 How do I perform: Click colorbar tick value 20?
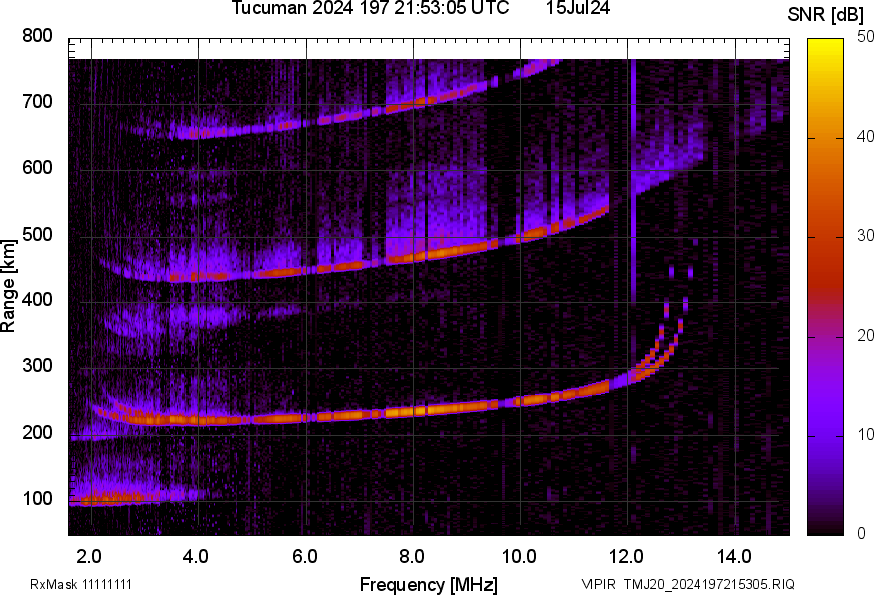(866, 335)
